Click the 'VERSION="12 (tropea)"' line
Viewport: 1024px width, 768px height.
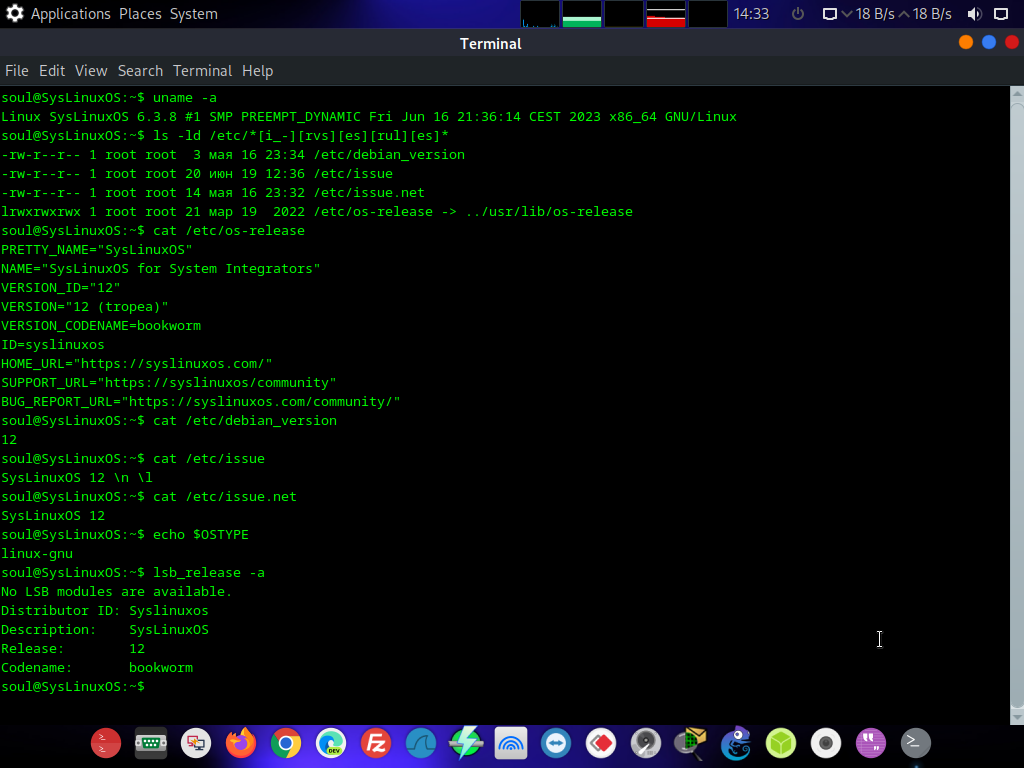[85, 306]
